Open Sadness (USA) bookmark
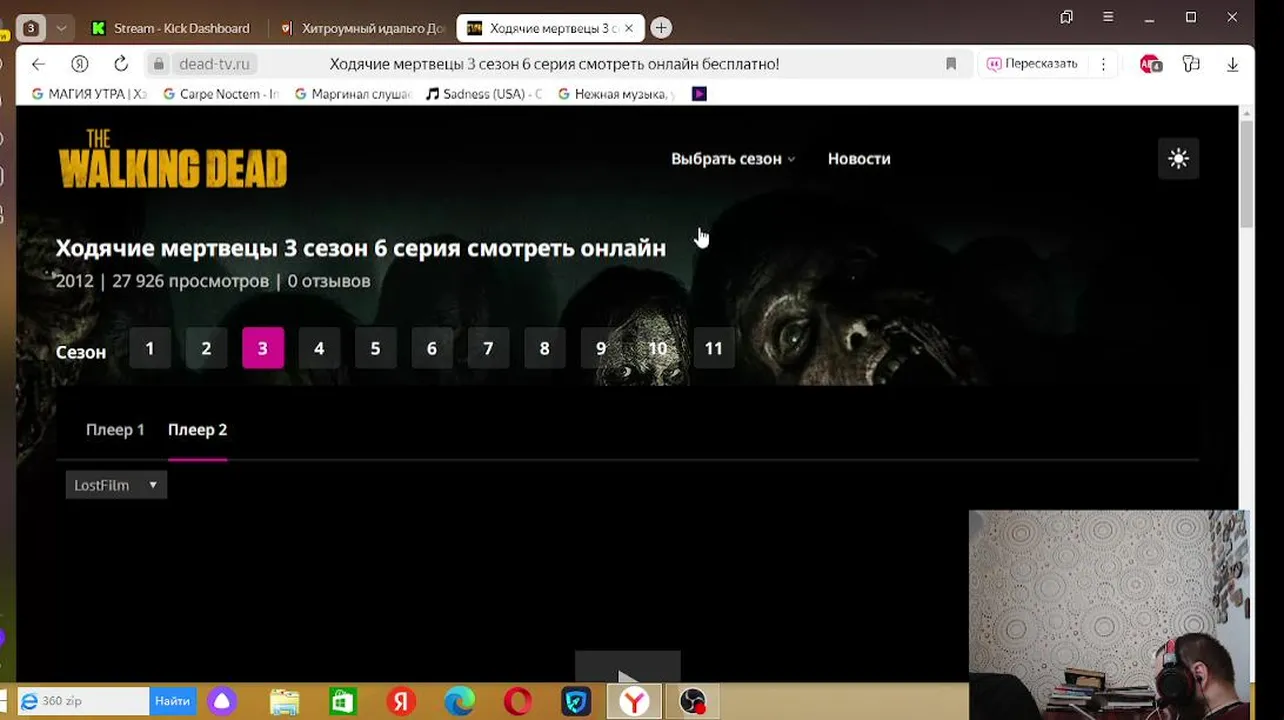 pyautogui.click(x=484, y=94)
